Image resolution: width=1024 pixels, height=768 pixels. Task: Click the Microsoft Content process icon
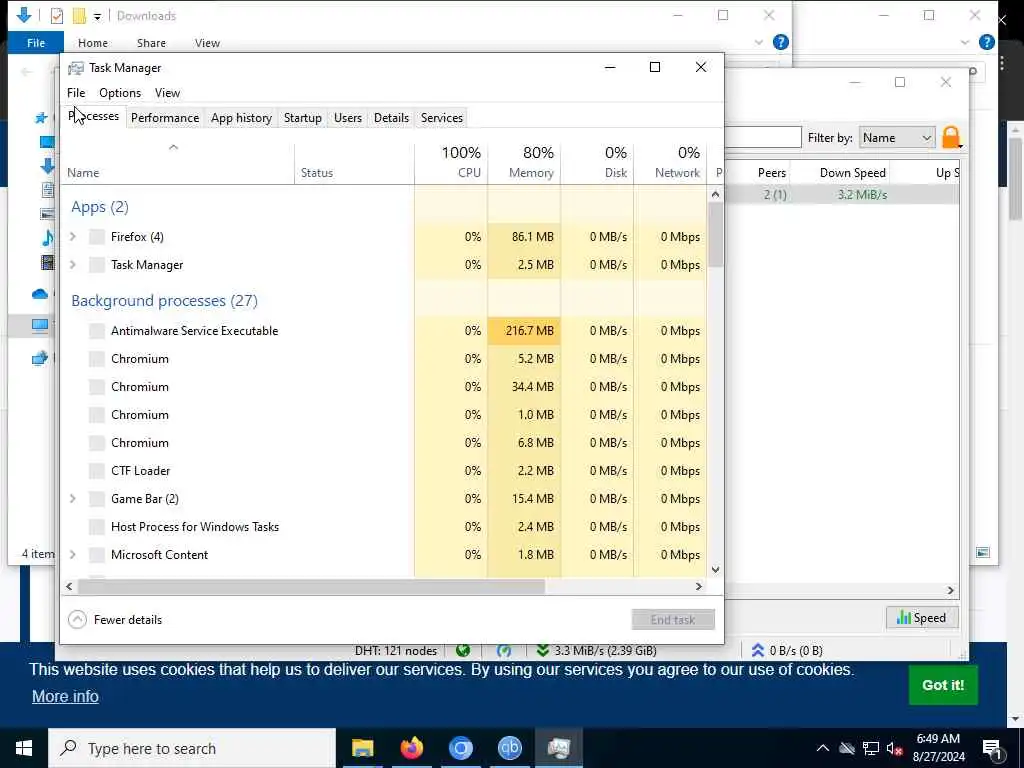(x=97, y=555)
